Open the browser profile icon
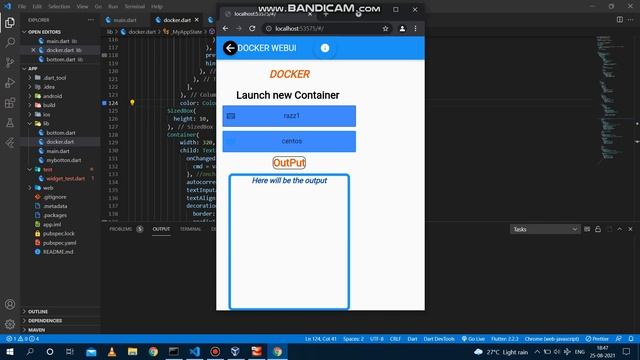Screen dimensions: 640x360 402,29
